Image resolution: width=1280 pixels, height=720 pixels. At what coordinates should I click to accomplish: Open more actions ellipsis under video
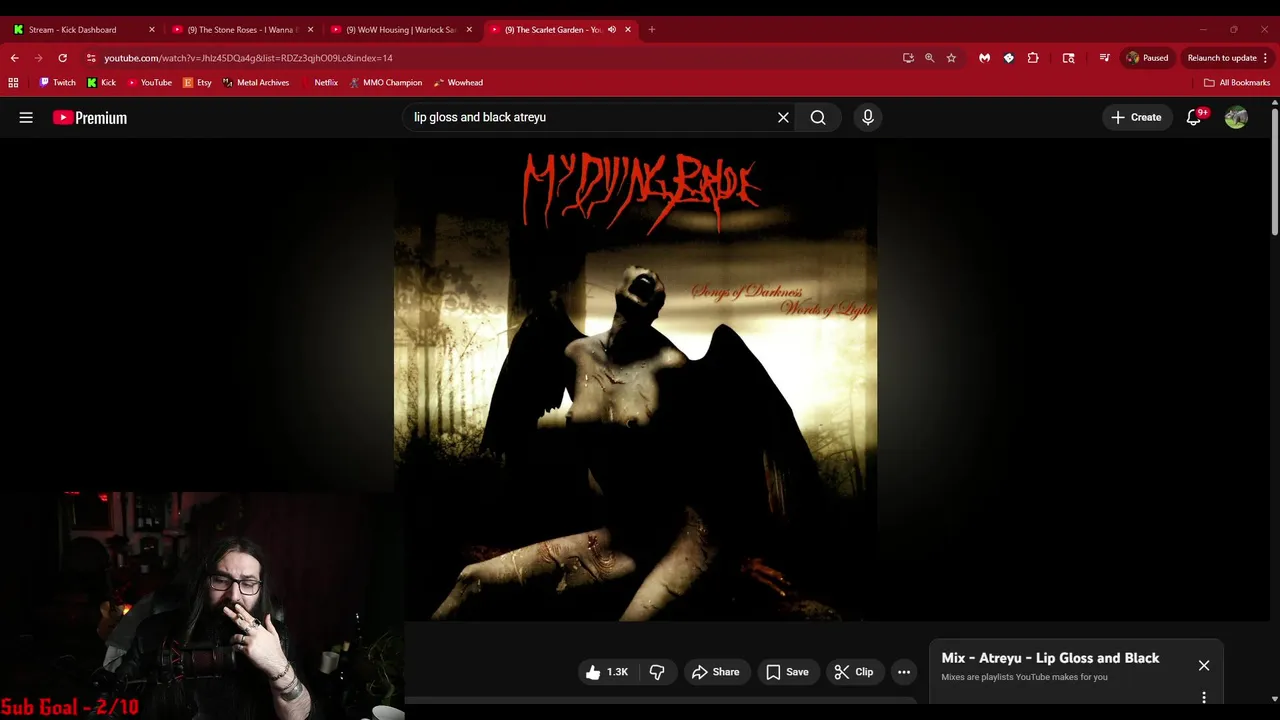point(904,672)
